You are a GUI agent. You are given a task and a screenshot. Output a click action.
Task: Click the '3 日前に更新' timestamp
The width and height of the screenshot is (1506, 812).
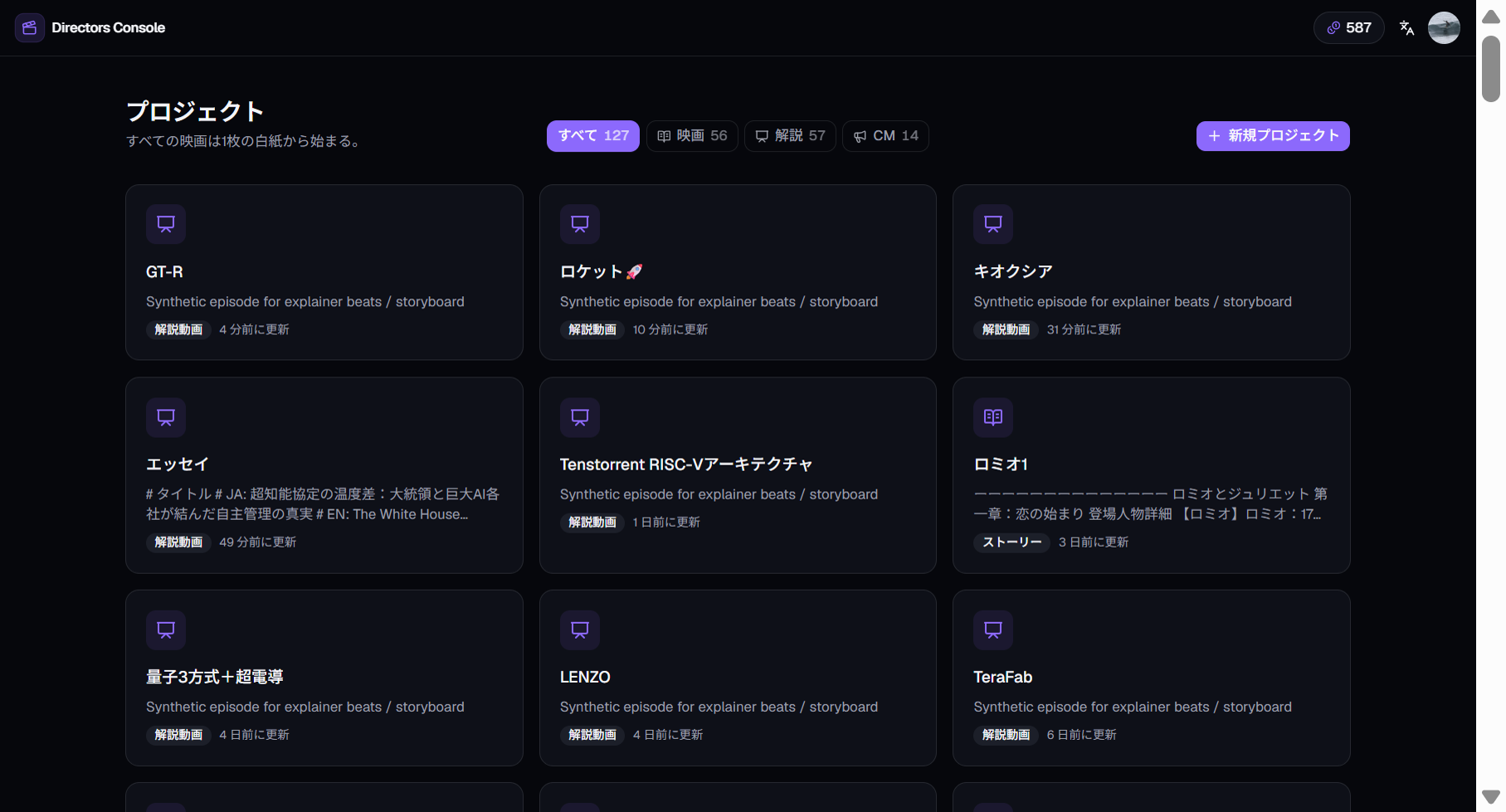tap(1094, 542)
